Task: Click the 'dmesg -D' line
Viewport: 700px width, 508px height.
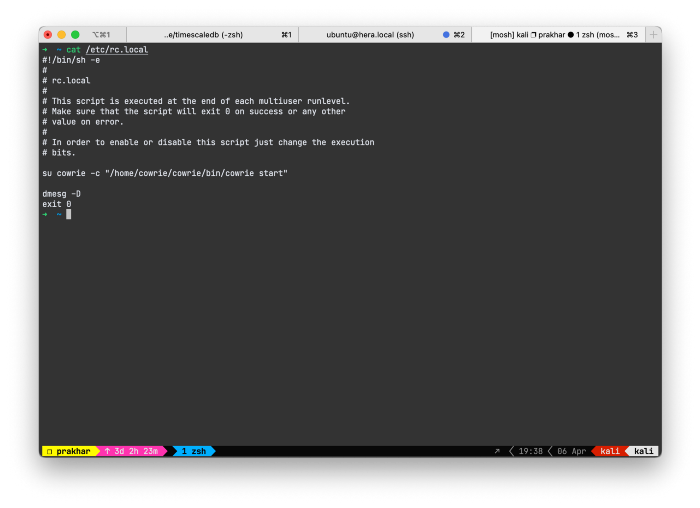Action: pos(62,194)
